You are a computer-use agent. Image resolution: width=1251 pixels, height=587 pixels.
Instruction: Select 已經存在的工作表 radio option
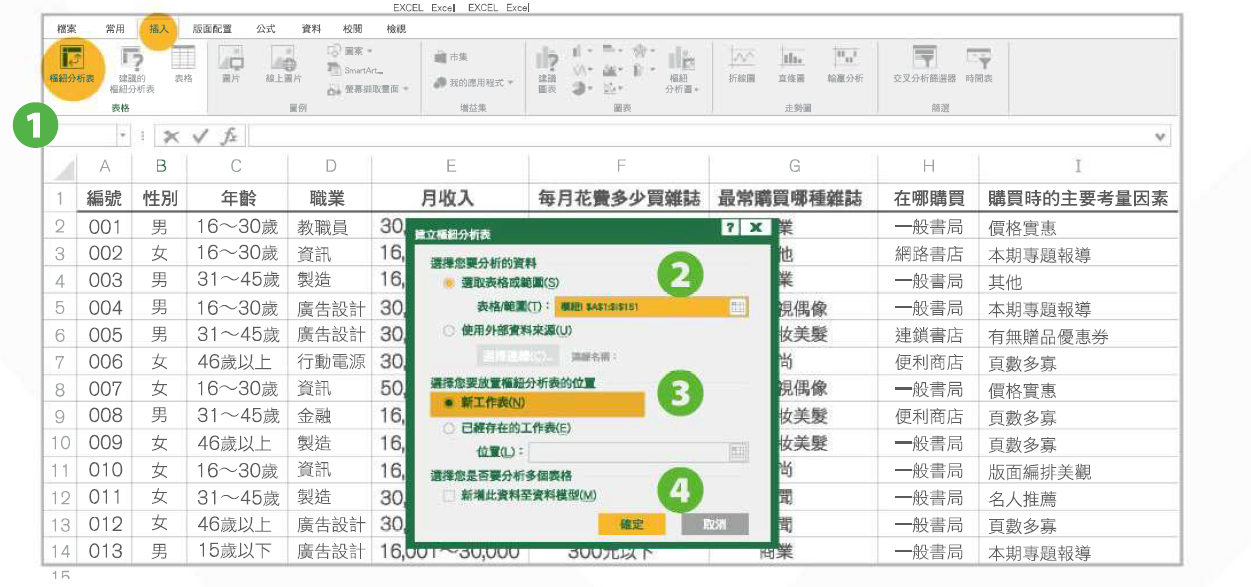(448, 428)
